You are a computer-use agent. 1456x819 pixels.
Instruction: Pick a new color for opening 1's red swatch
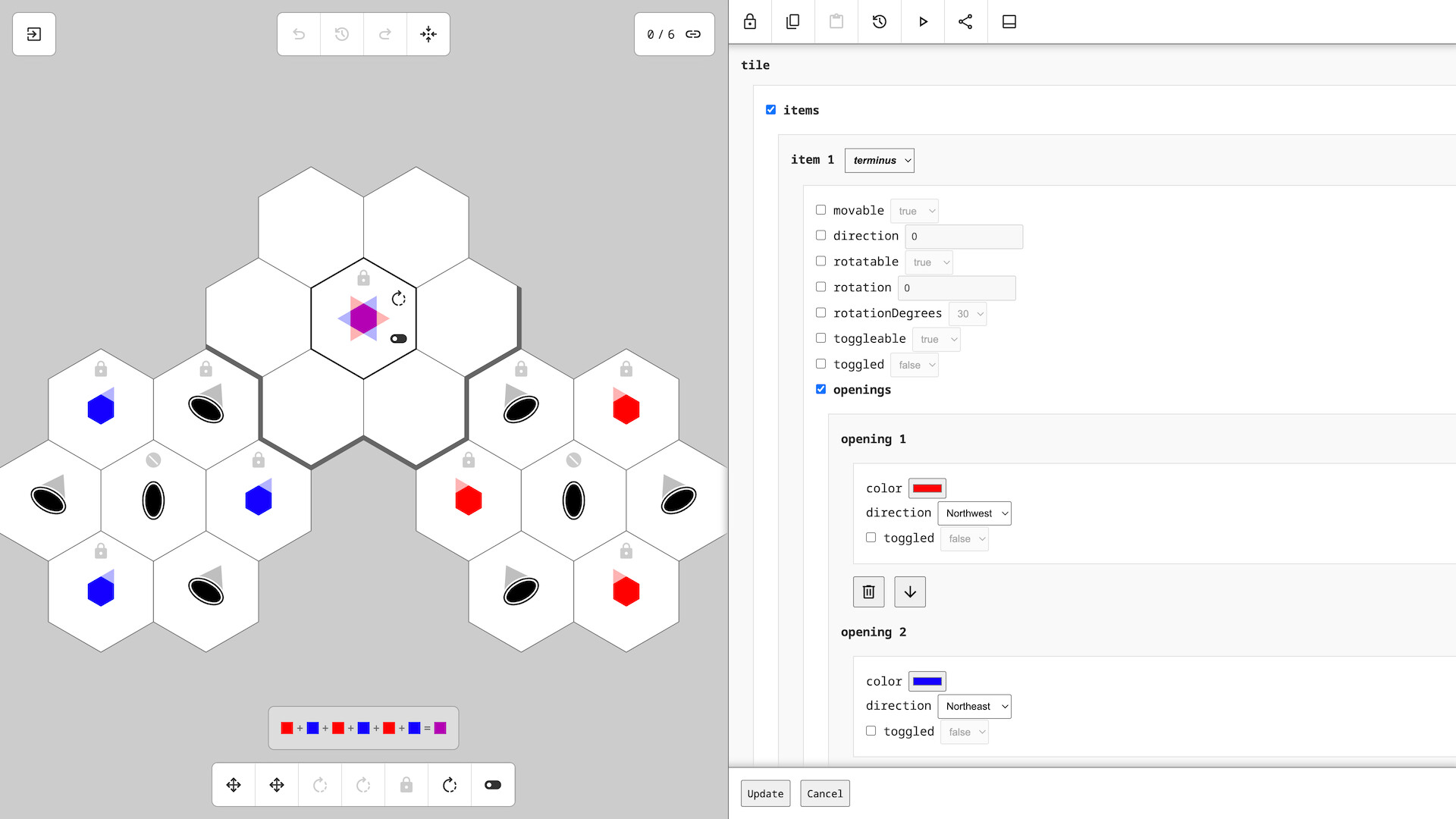pyautogui.click(x=927, y=488)
